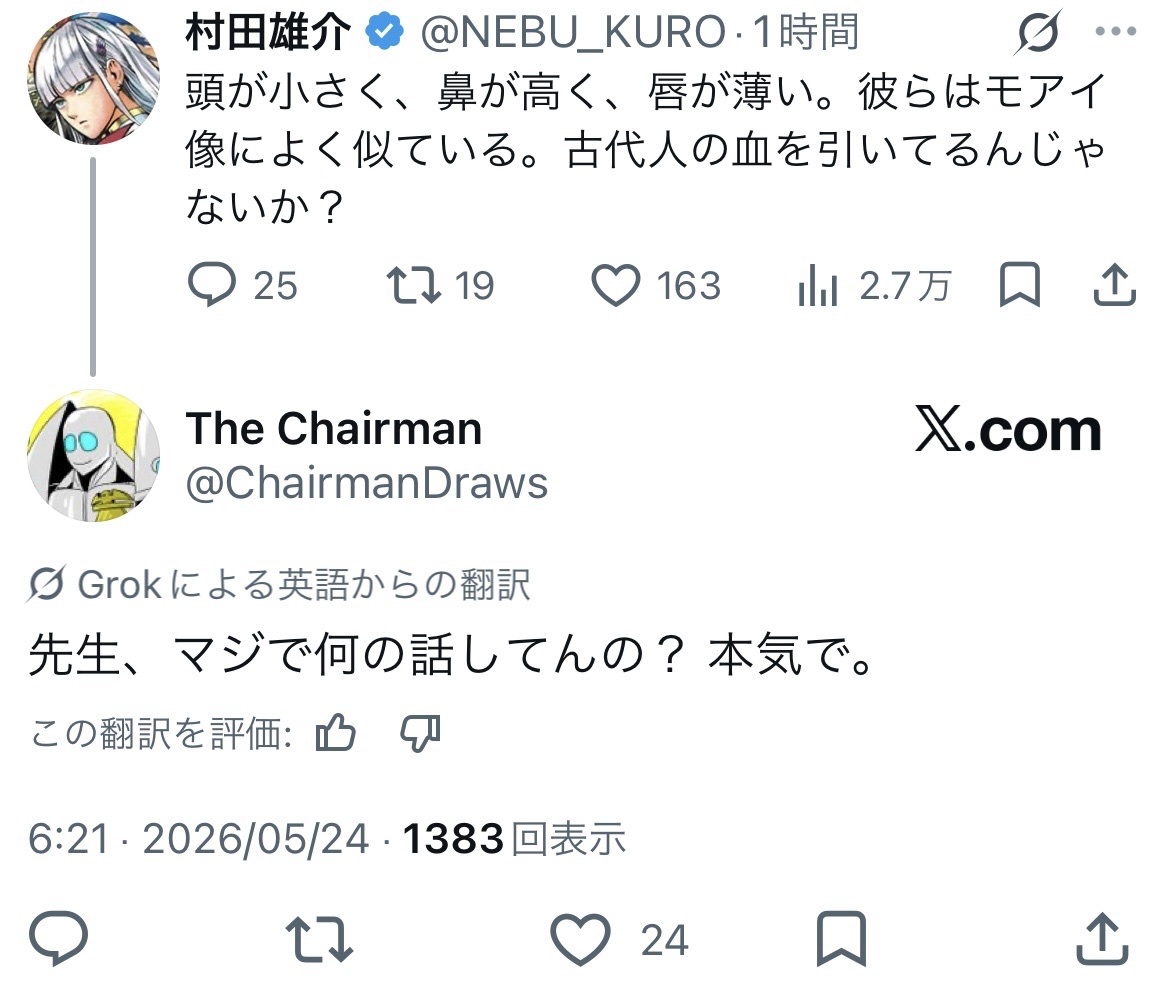Tap The Chairman's profile avatar
The width and height of the screenshot is (1170, 995).
[93, 455]
